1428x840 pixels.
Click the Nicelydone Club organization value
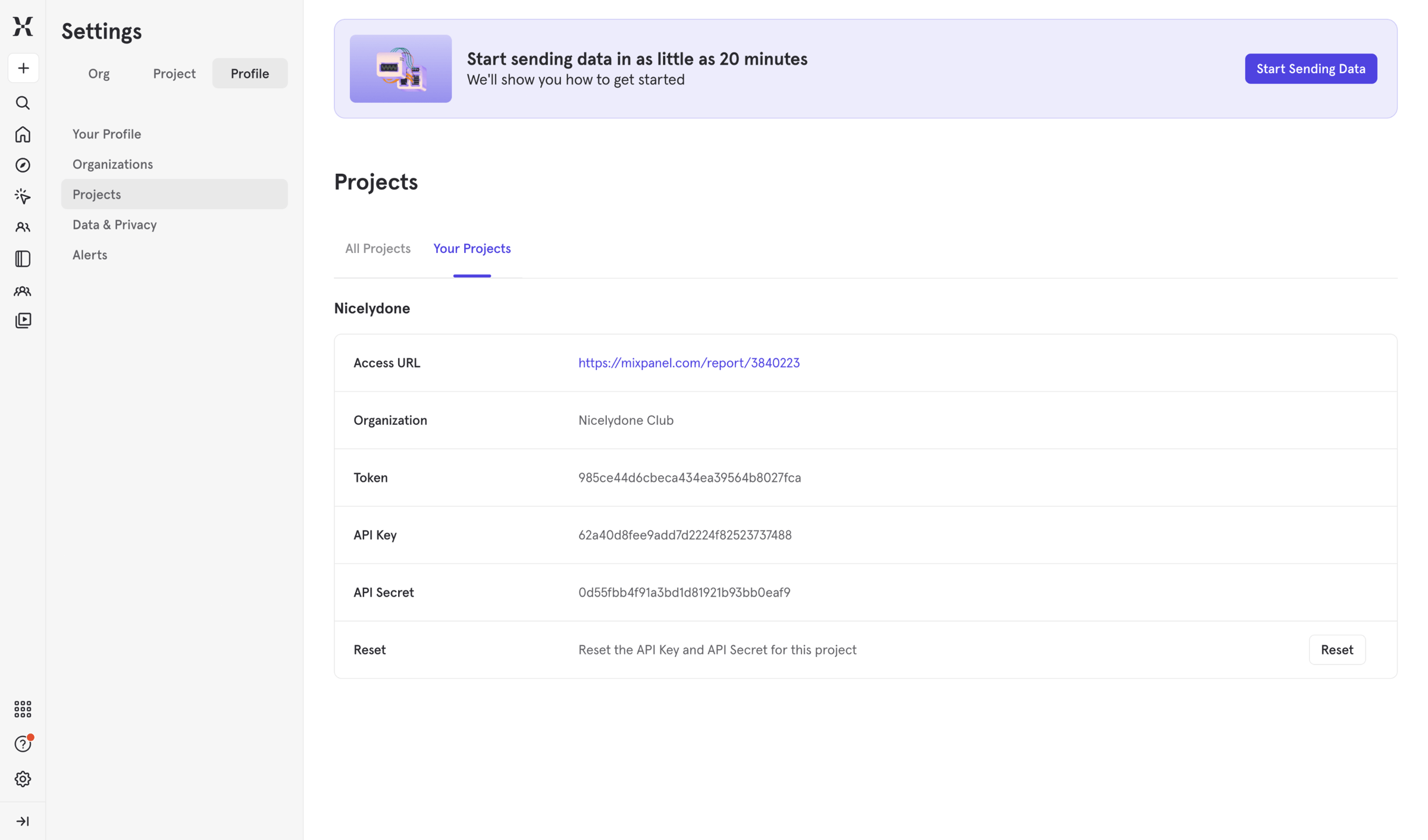[x=626, y=420]
